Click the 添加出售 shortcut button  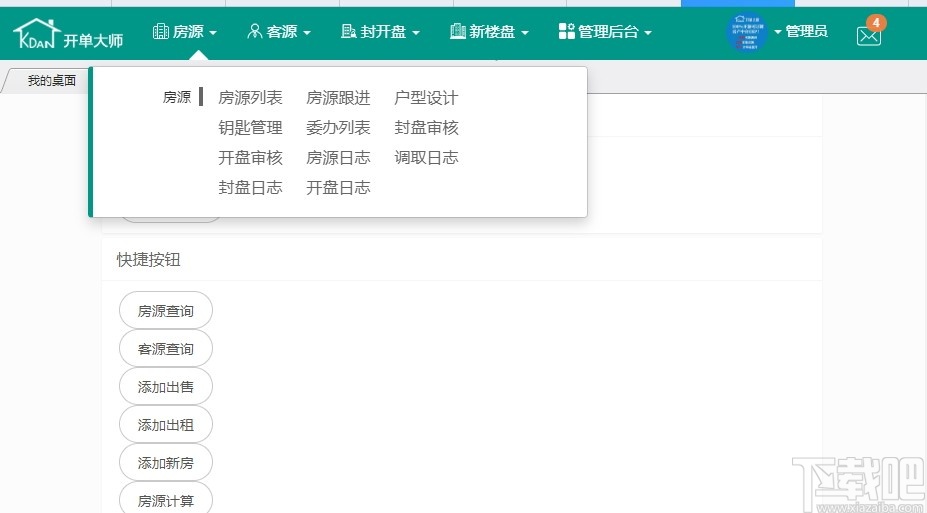(166, 386)
